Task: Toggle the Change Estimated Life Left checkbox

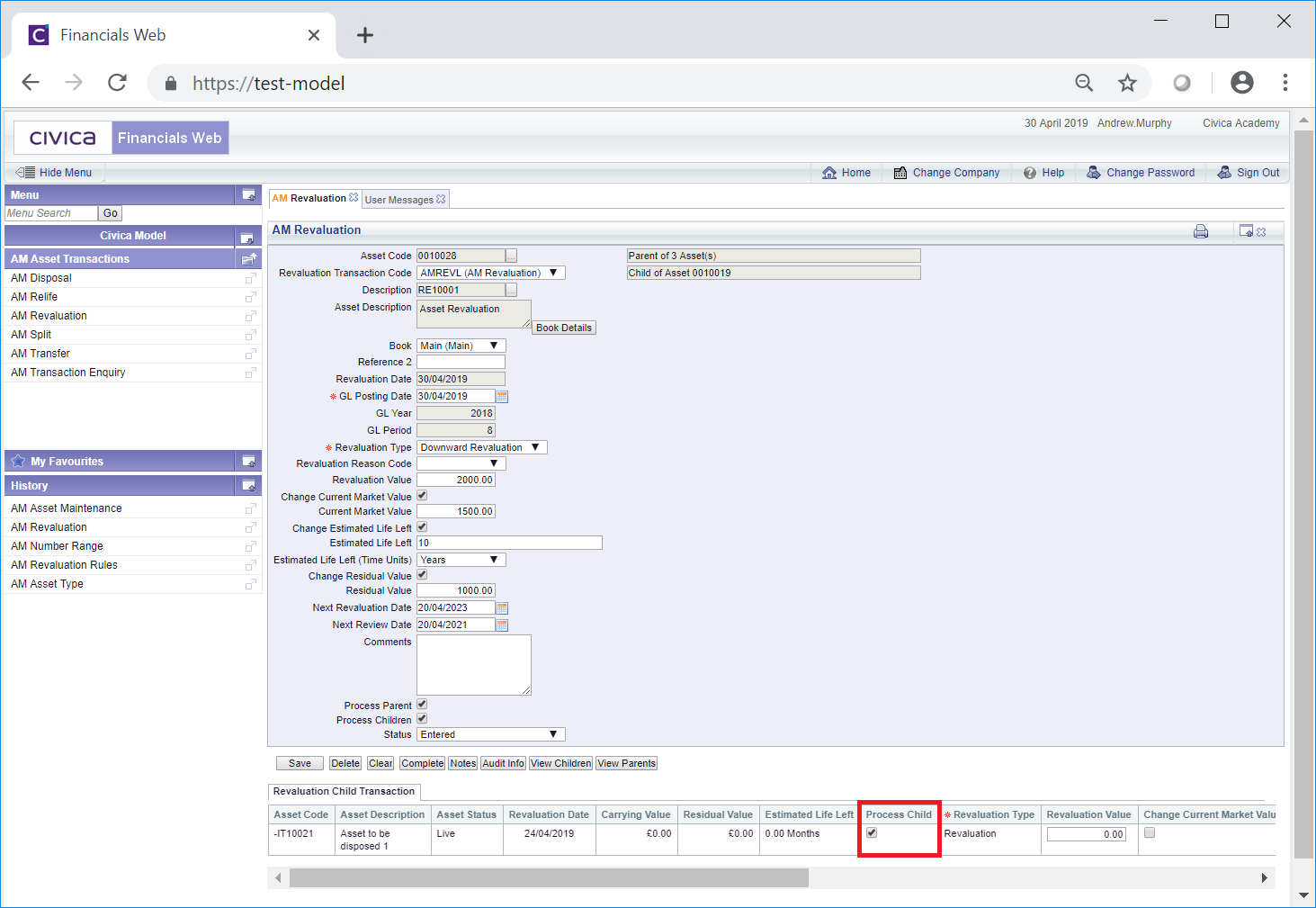Action: tap(422, 527)
